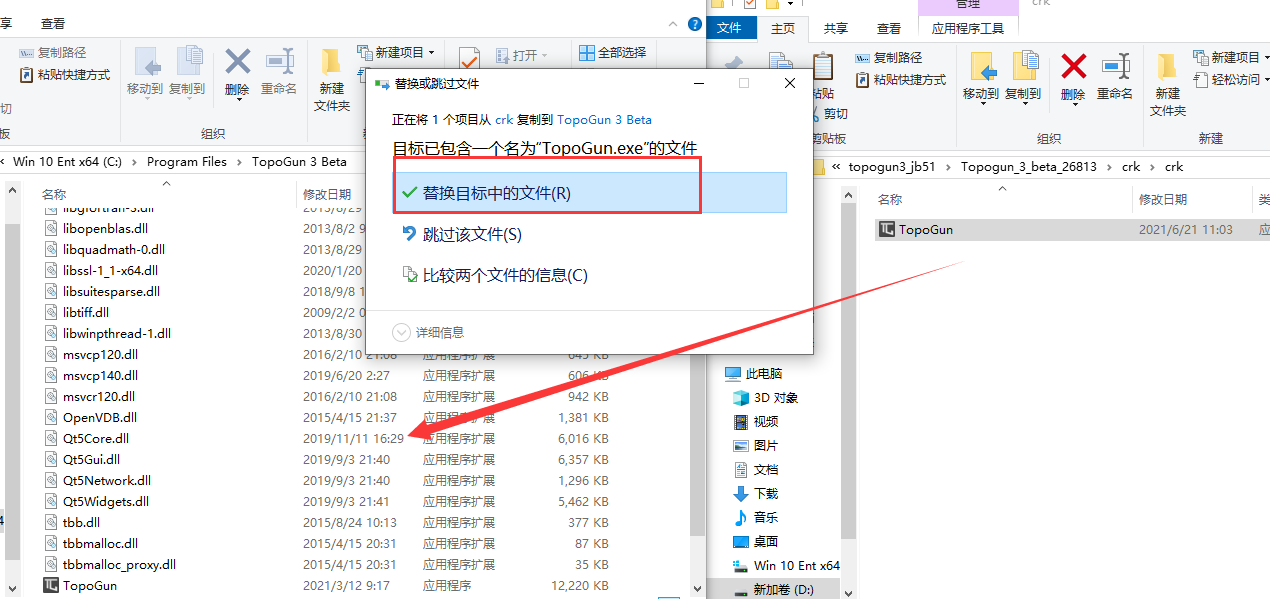Click Rename (重命名) icon in crk window
Viewport: 1270px width, 599px height.
[x=1115, y=76]
